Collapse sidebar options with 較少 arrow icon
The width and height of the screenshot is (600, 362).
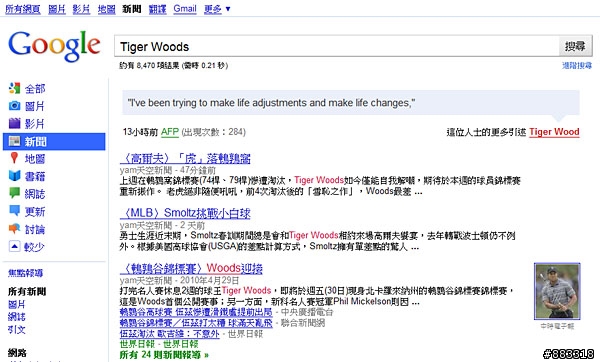coord(15,246)
